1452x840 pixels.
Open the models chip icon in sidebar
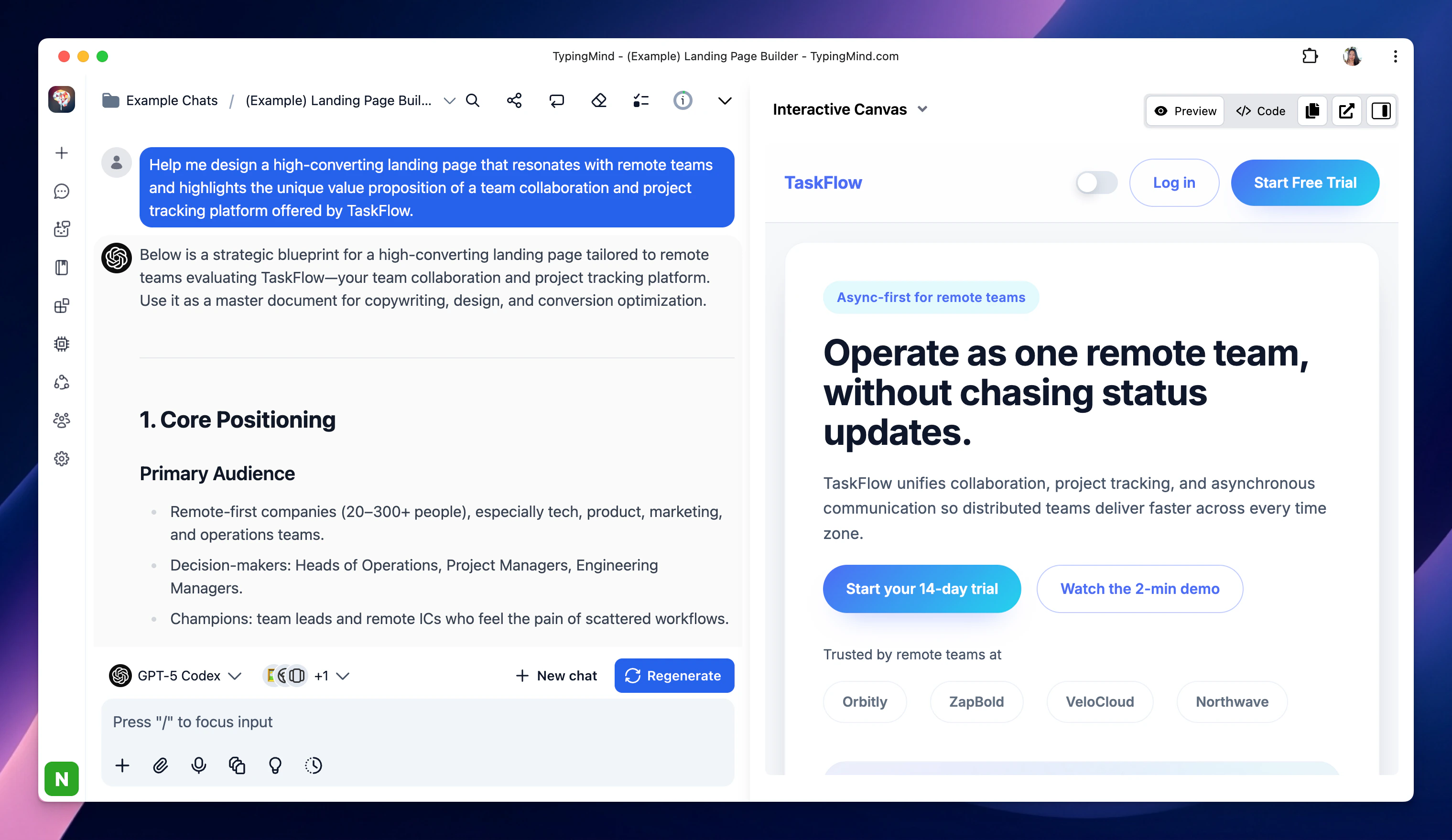point(62,344)
